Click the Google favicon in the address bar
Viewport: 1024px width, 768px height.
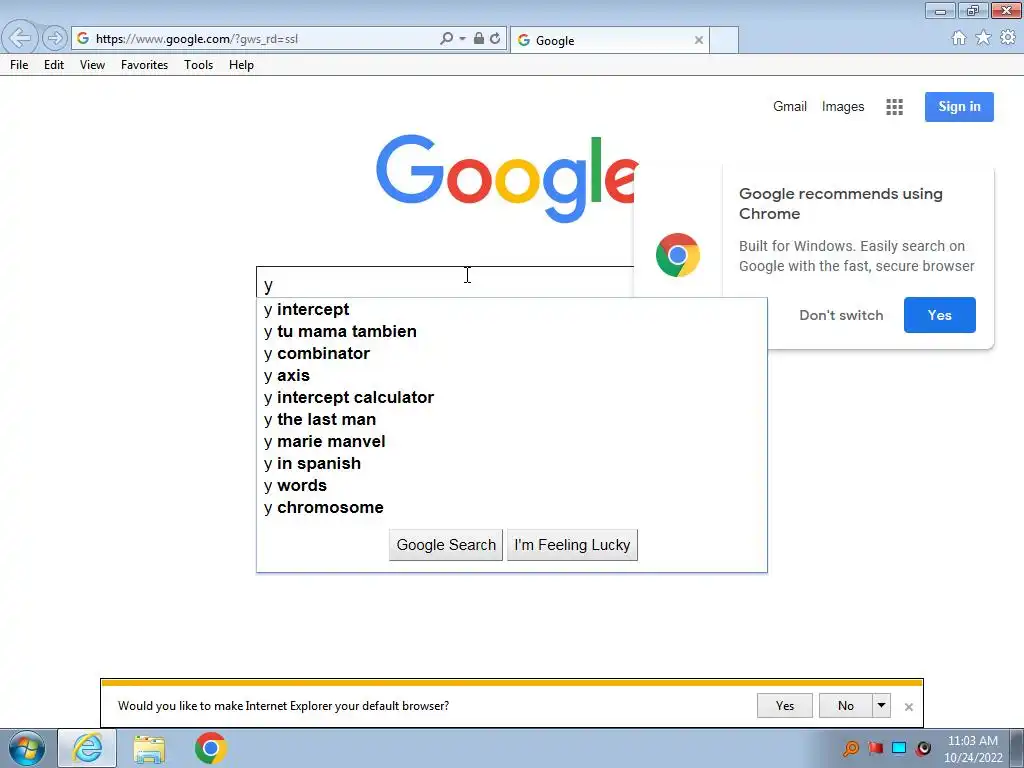tap(83, 39)
